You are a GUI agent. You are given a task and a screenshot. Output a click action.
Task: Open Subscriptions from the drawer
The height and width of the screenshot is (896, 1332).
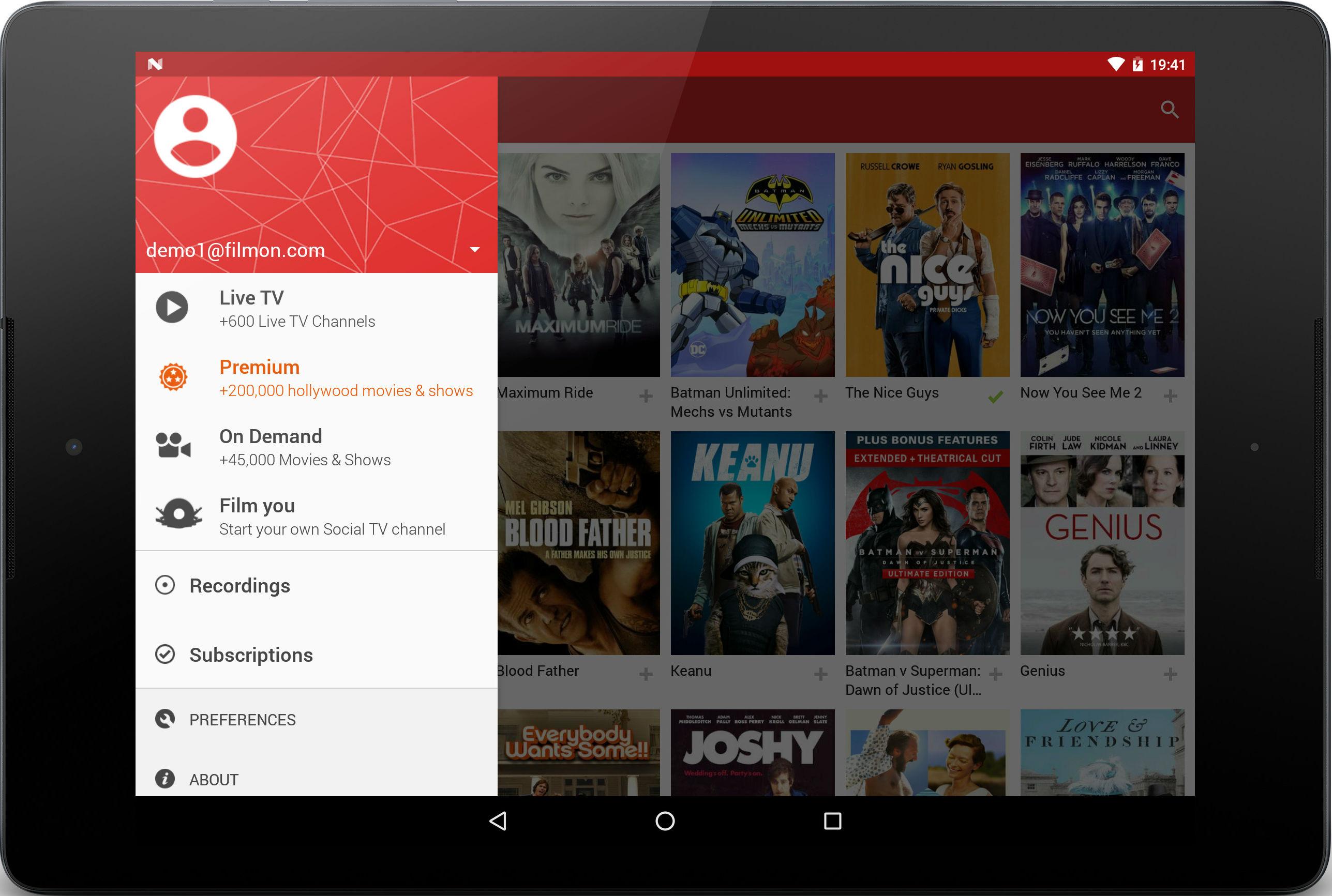point(251,655)
